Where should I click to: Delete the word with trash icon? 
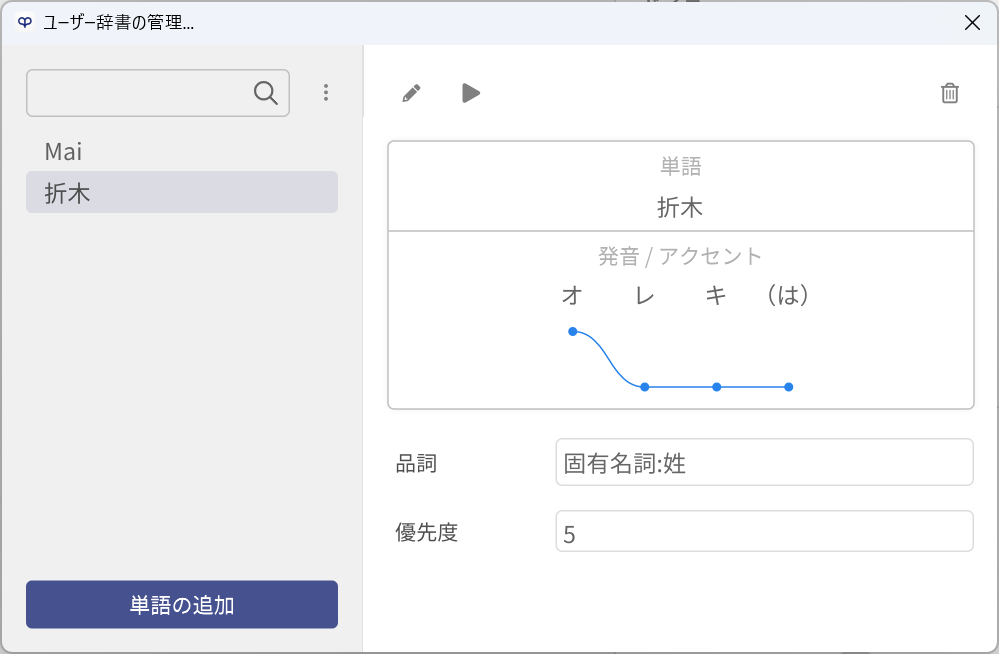coord(949,93)
